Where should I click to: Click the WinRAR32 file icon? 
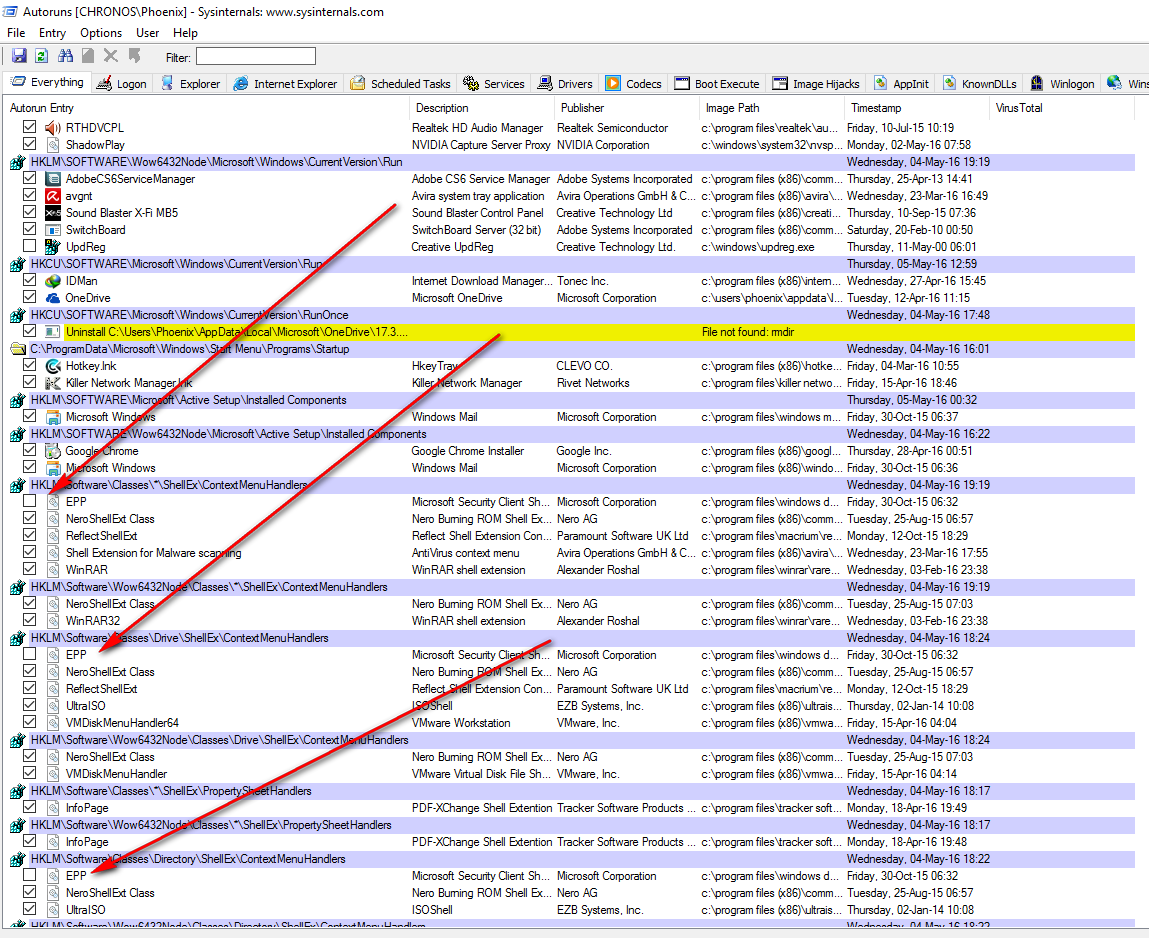(x=53, y=621)
